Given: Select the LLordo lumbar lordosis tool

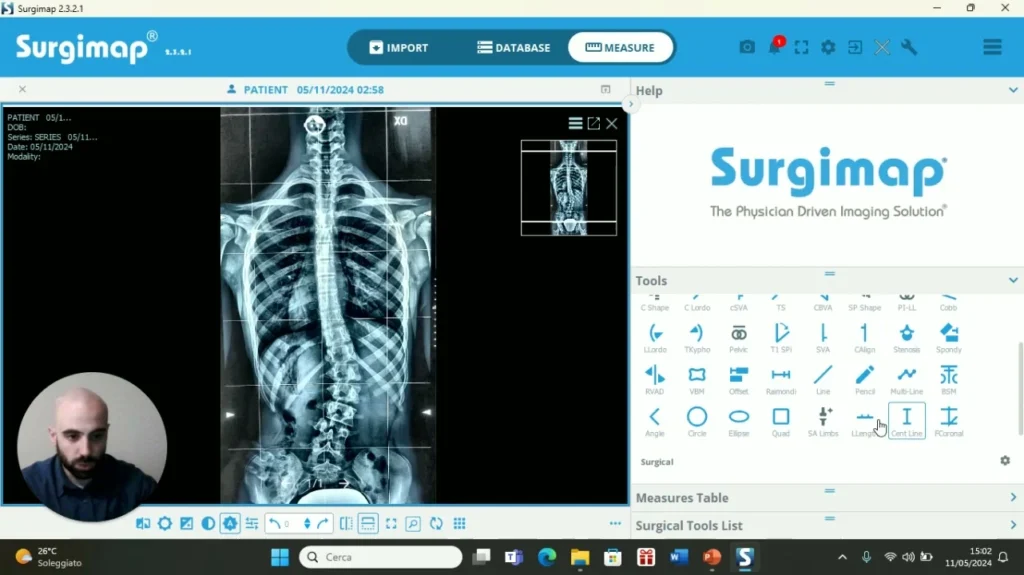Looking at the screenshot, I should (x=655, y=338).
